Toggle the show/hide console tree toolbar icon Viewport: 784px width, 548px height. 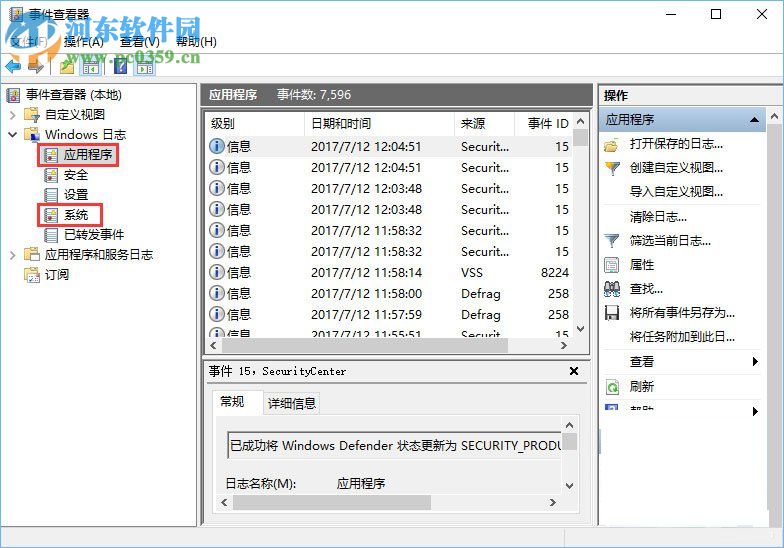click(x=90, y=66)
